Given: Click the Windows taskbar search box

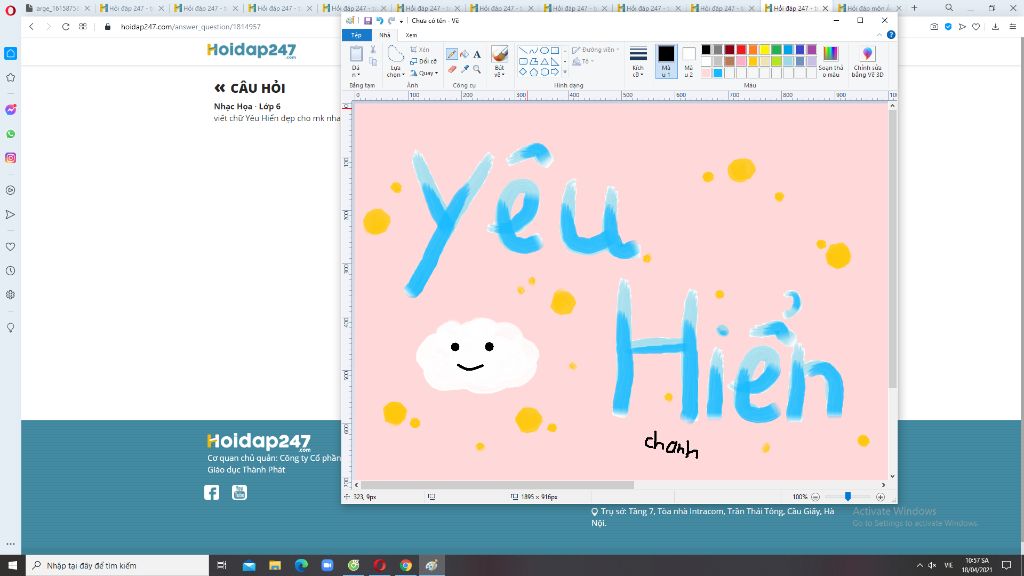Looking at the screenshot, I should [118, 565].
